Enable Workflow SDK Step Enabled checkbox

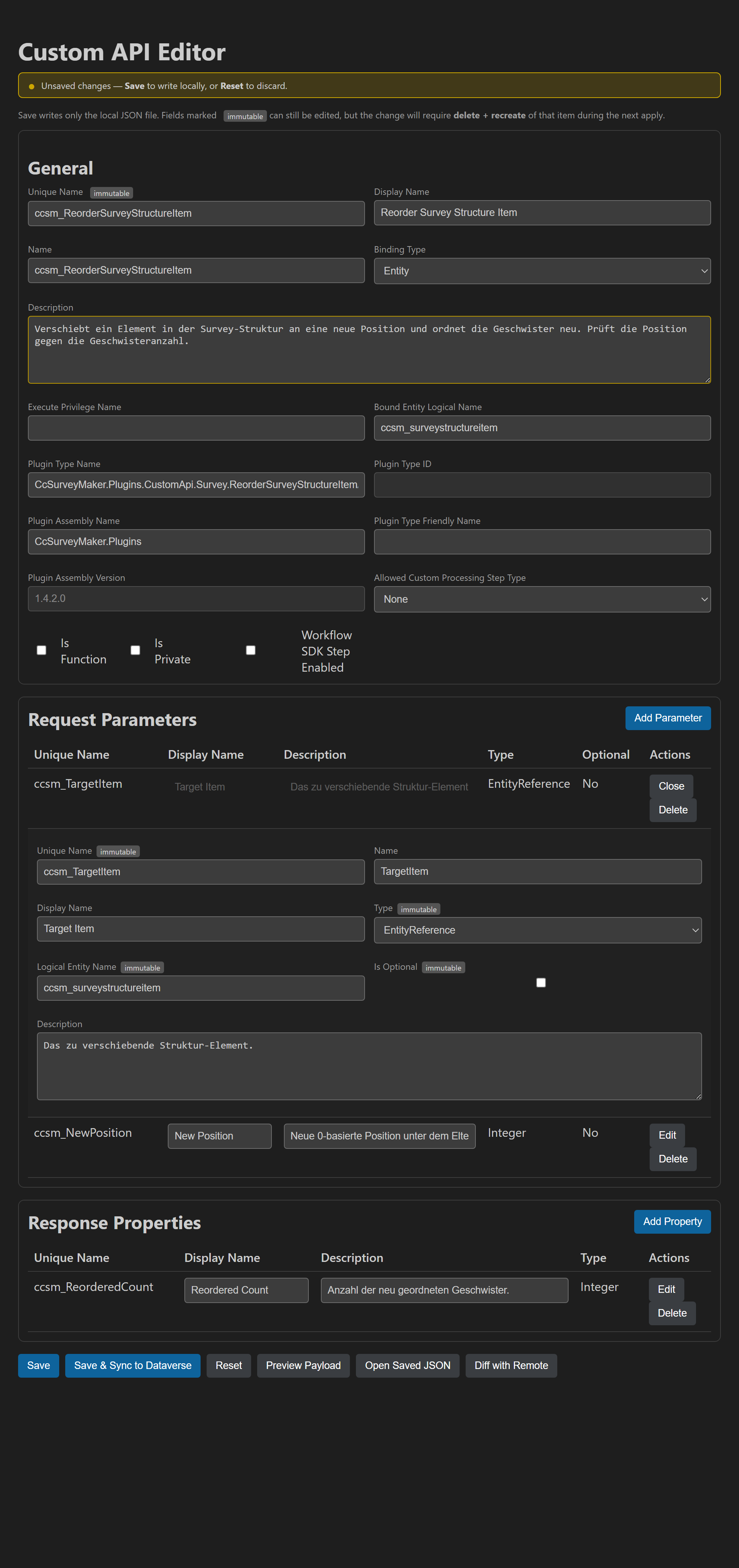pos(250,650)
